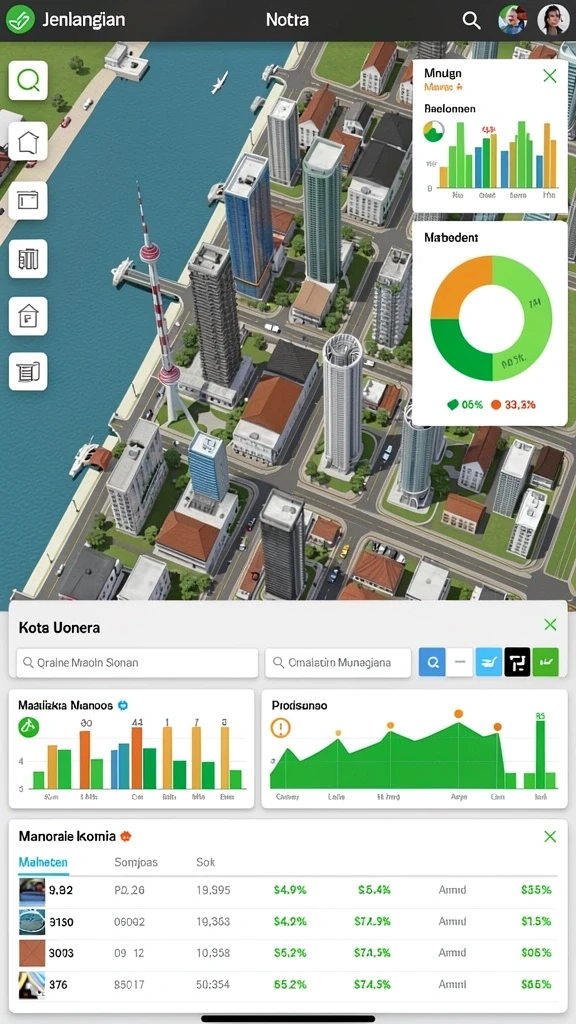Viewport: 576px width, 1024px height.
Task: Switch to the Malneten tab
Action: click(42, 862)
